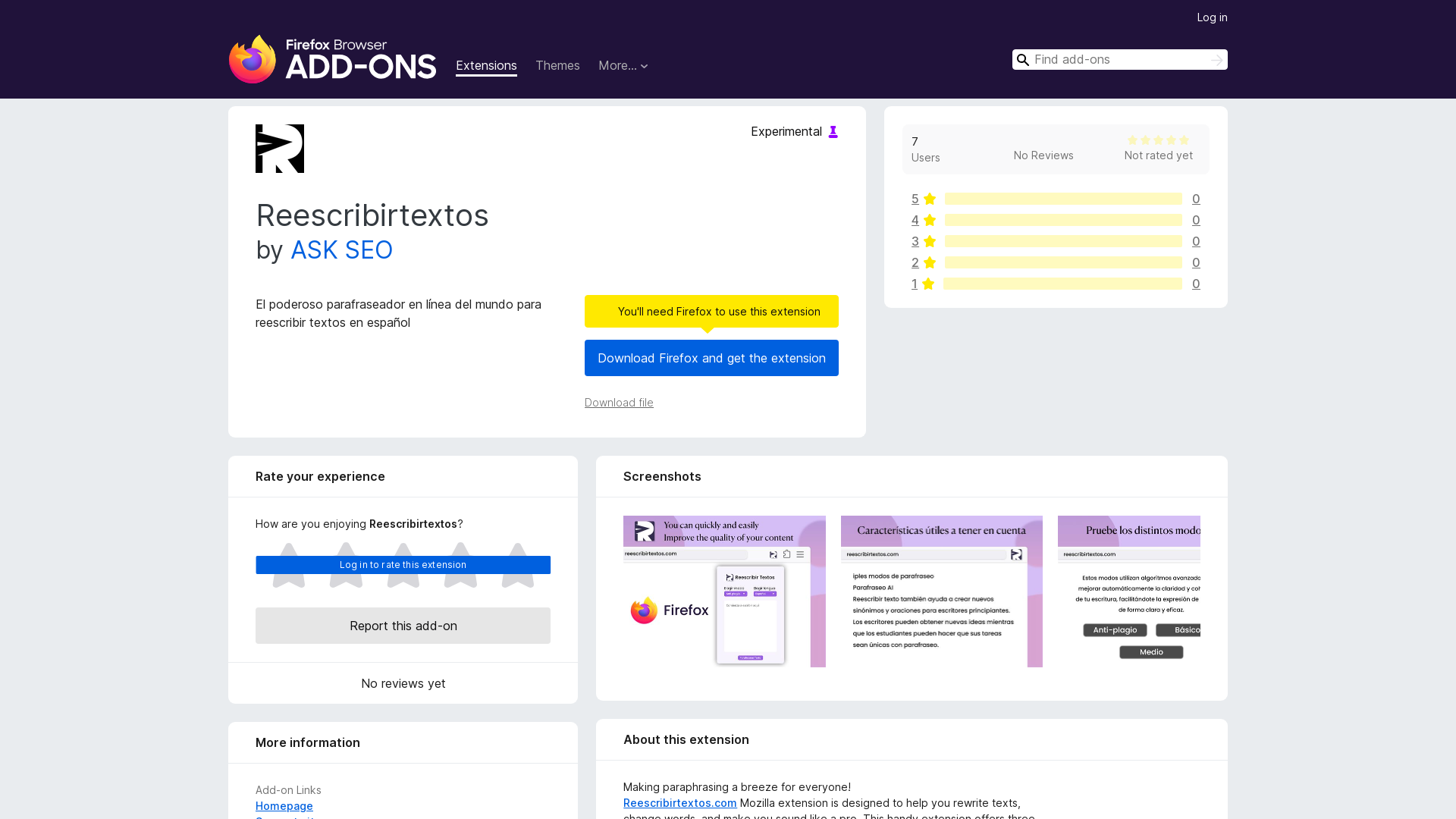
Task: Click the 4-star rating row star
Action: [930, 220]
